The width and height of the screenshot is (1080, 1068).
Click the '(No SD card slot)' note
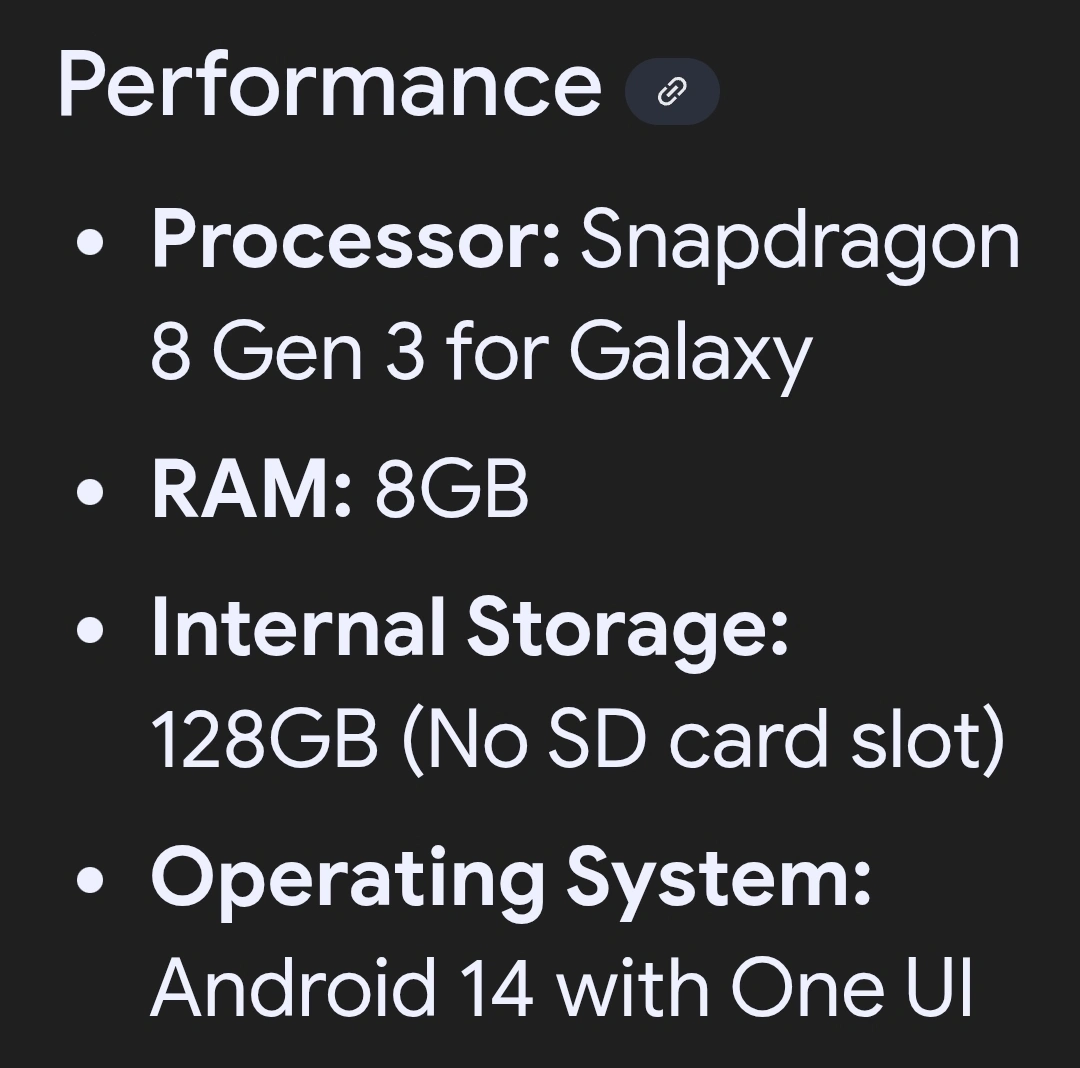click(x=702, y=740)
